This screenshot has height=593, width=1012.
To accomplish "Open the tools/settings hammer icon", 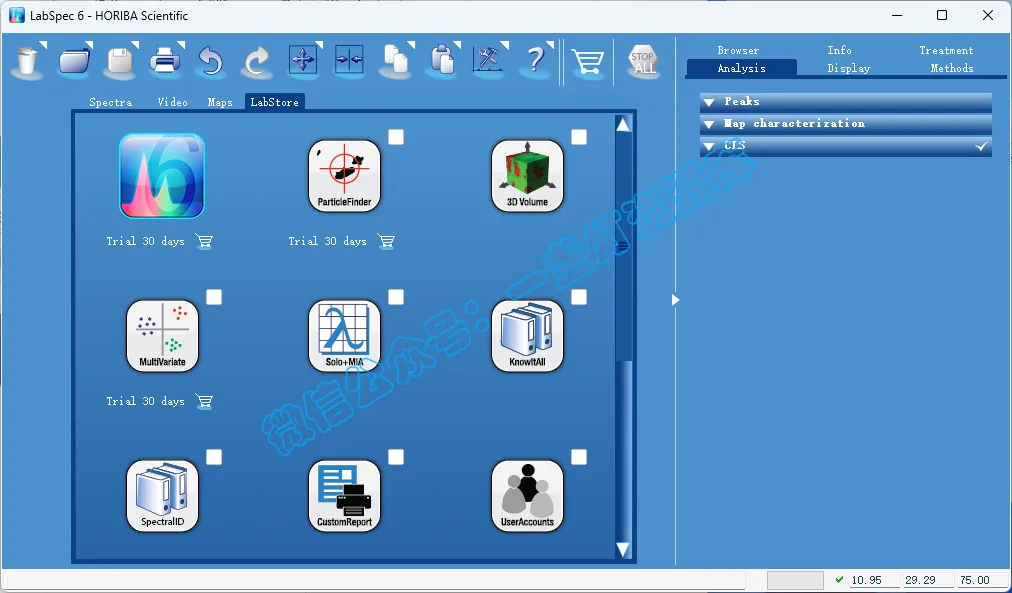I will pyautogui.click(x=489, y=62).
